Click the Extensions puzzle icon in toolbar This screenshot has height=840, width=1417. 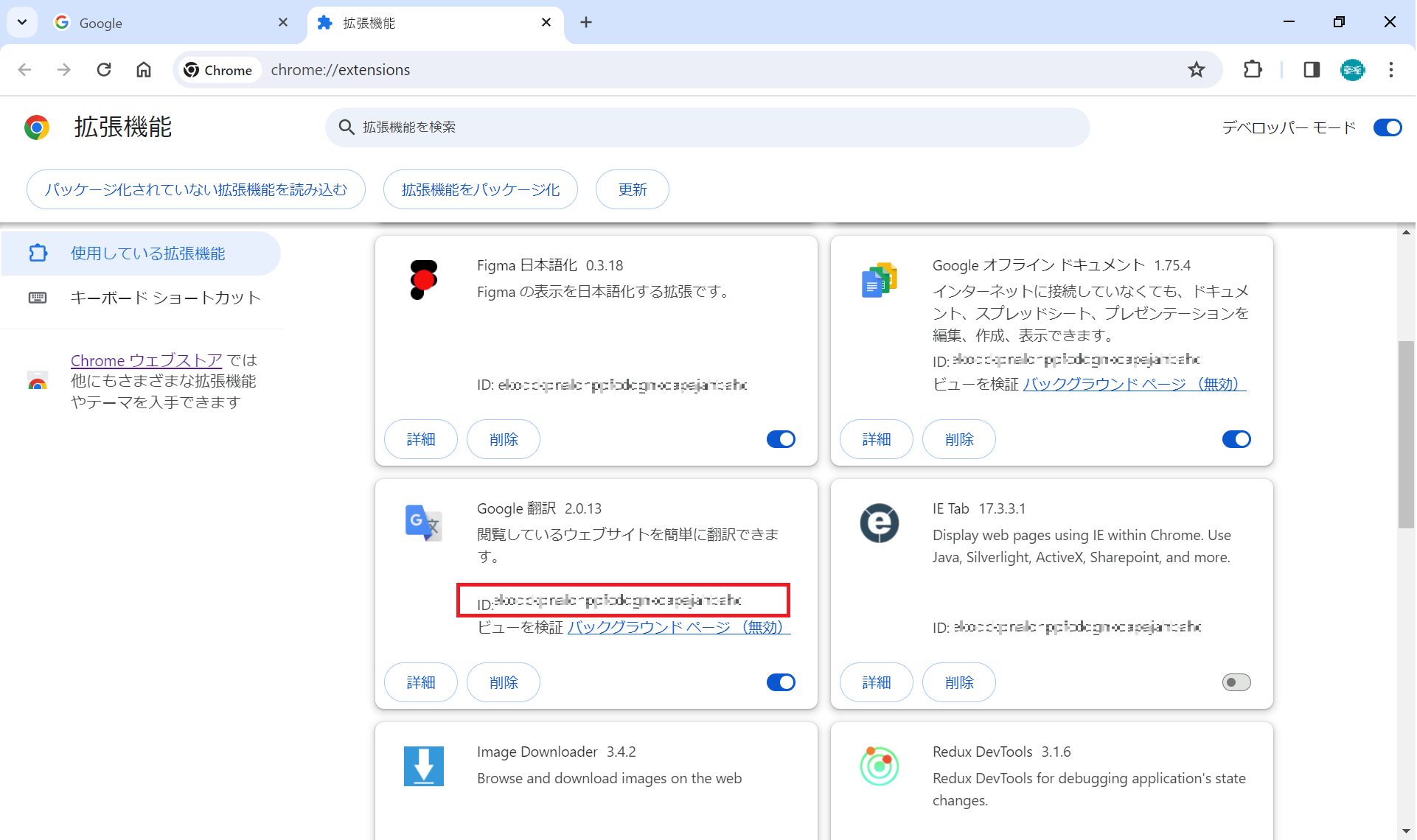1253,70
